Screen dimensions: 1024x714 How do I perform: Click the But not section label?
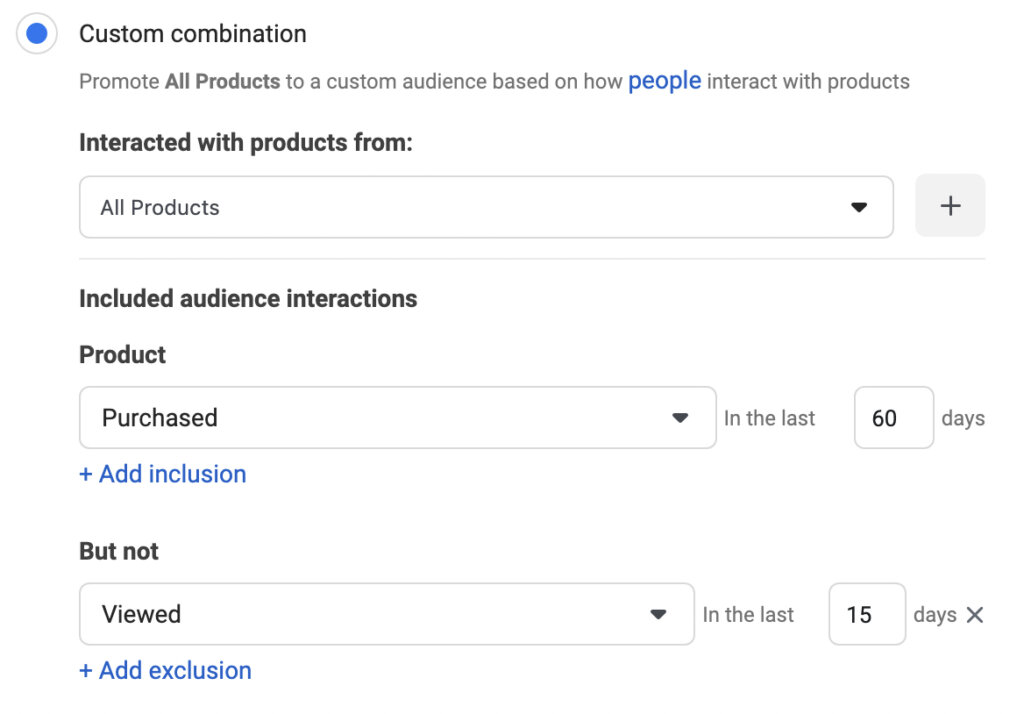118,551
